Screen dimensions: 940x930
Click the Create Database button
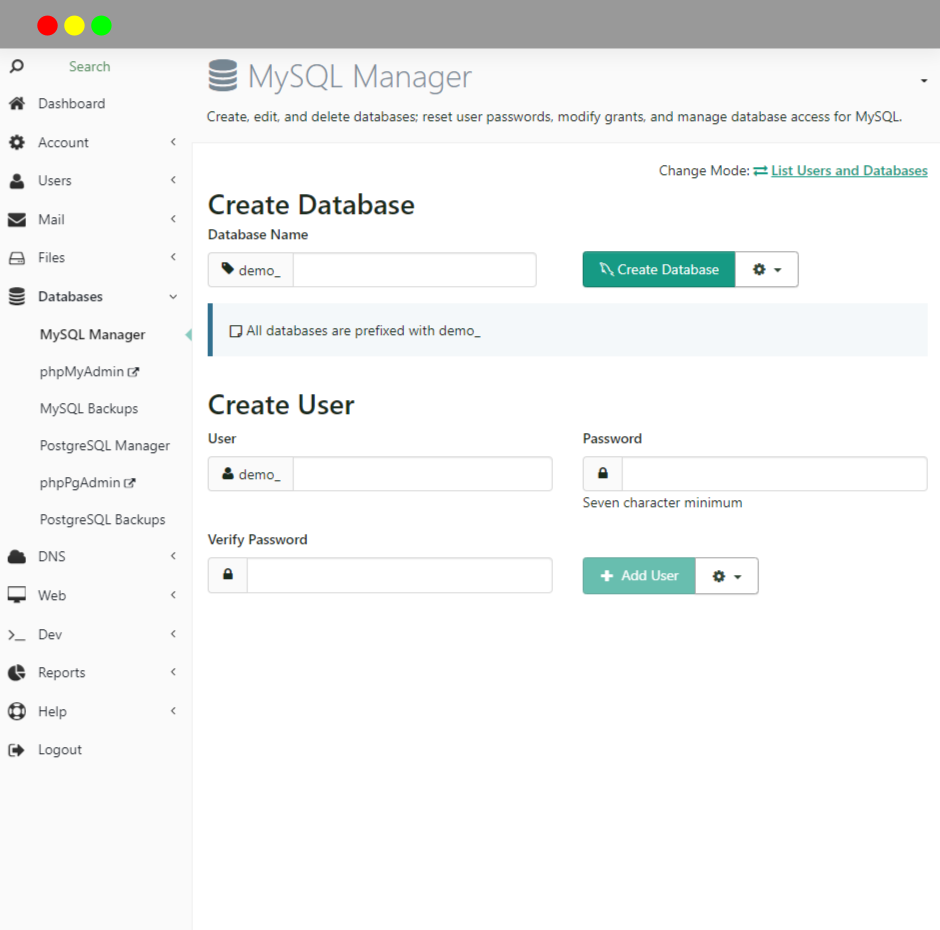tap(659, 269)
